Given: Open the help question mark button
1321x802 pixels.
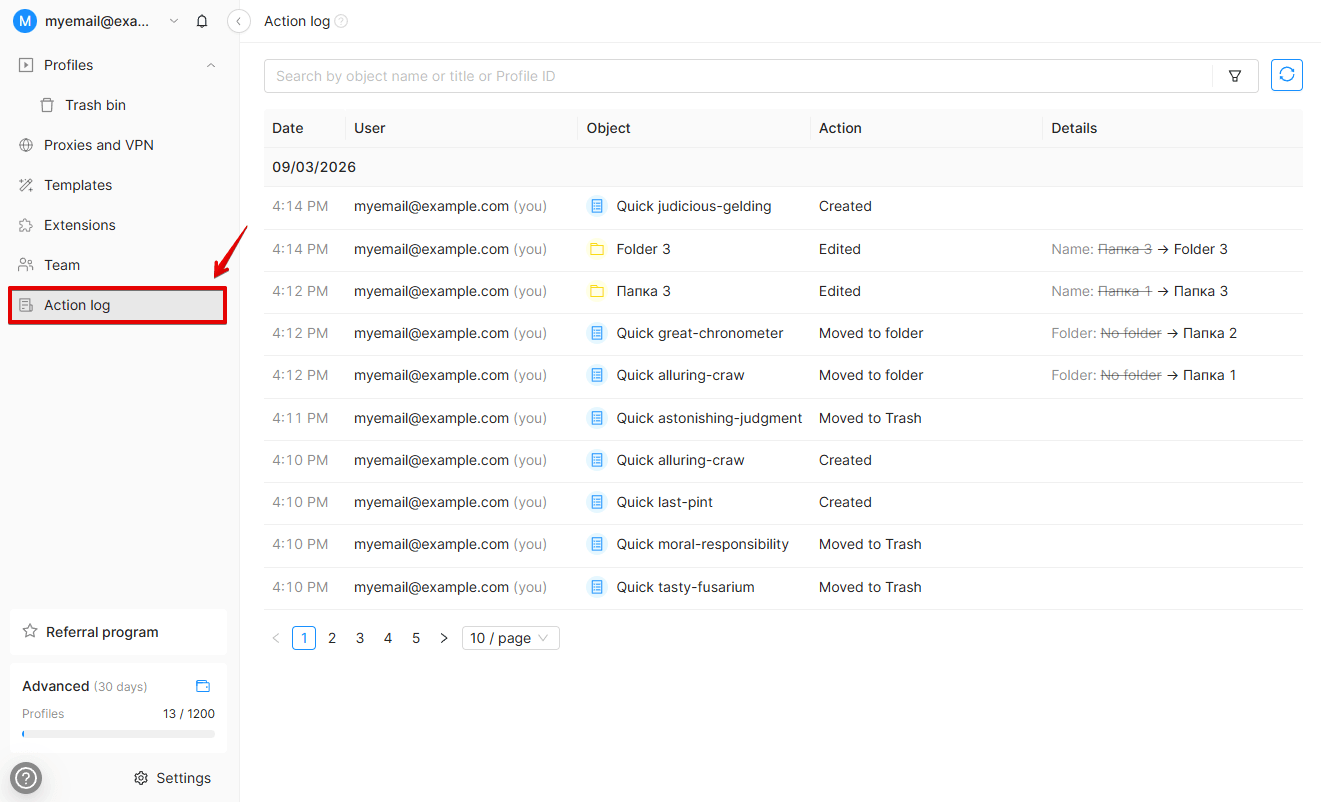Looking at the screenshot, I should 26,778.
